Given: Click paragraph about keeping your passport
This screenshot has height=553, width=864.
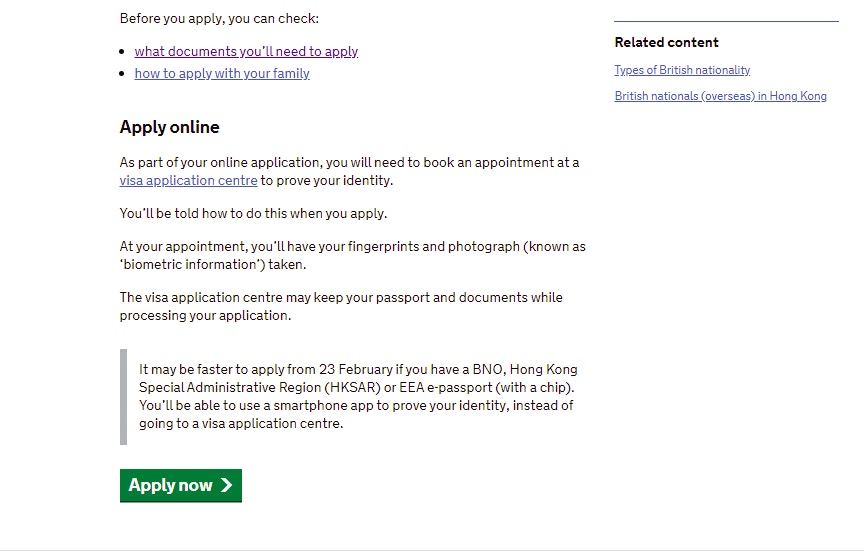Looking at the screenshot, I should click(341, 306).
